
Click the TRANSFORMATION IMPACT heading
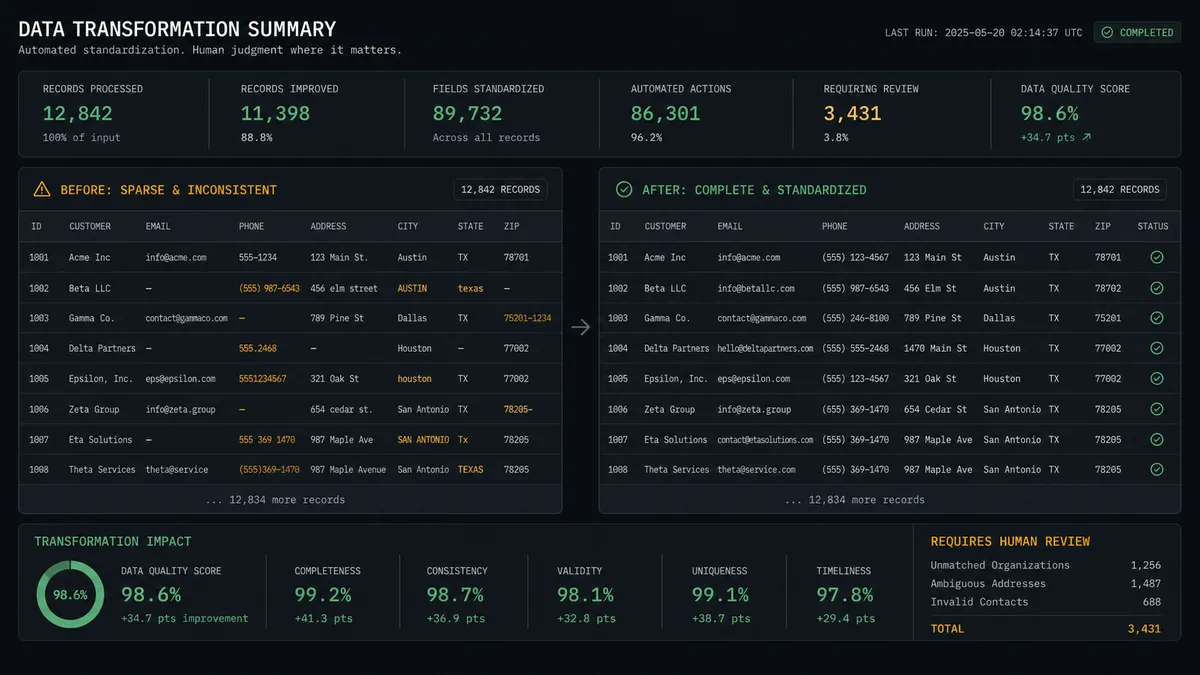pyautogui.click(x=112, y=541)
